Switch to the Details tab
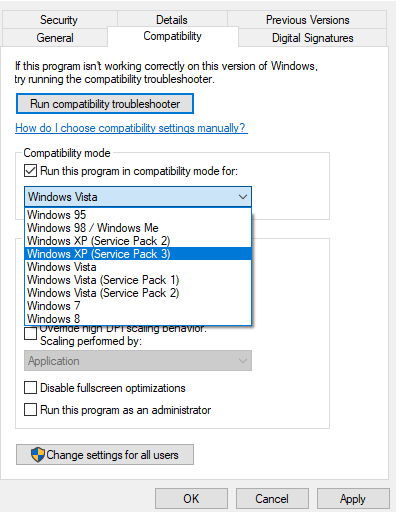Viewport: 400px width, 512px height. [x=172, y=20]
